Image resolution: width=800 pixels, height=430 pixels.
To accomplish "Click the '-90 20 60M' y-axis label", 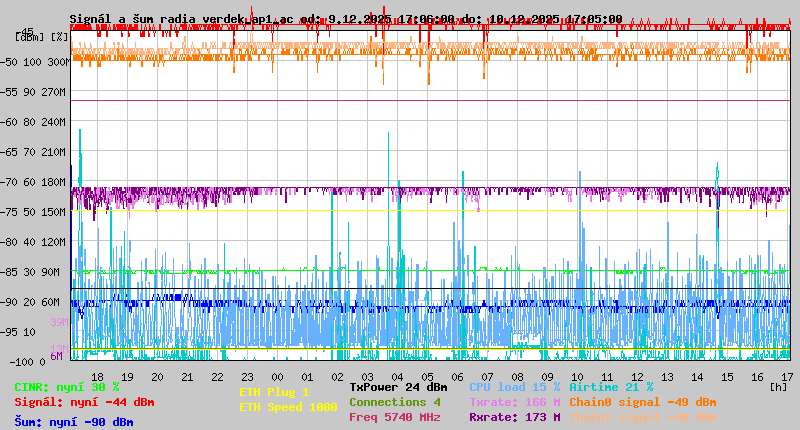I will pos(30,302).
